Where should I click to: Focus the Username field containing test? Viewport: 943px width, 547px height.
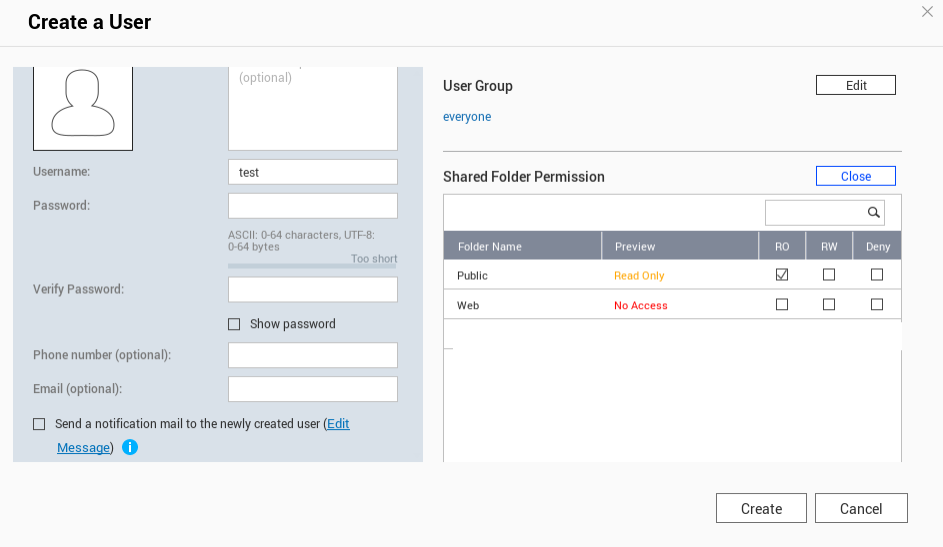[x=313, y=172]
